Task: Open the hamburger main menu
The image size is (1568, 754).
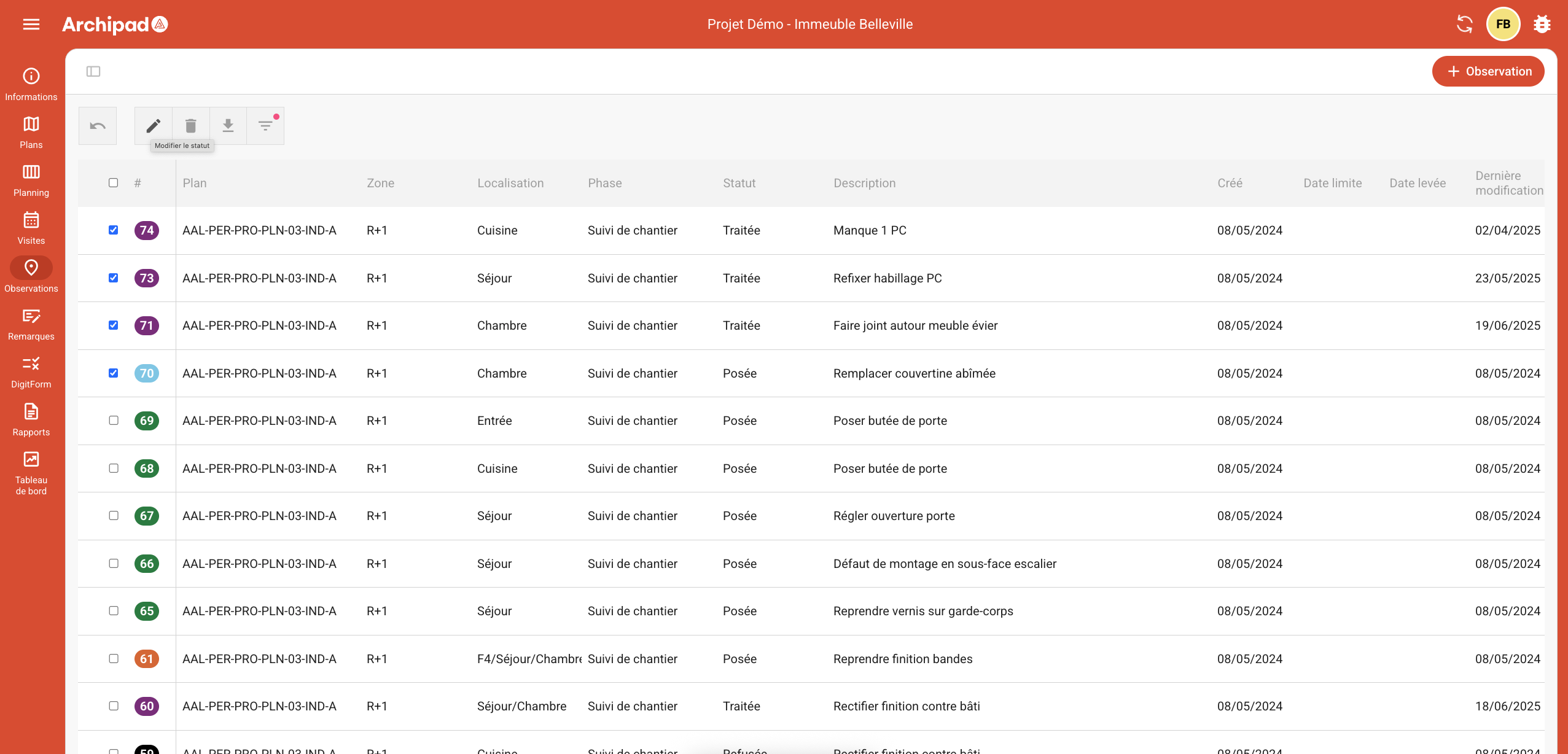Action: [x=31, y=24]
